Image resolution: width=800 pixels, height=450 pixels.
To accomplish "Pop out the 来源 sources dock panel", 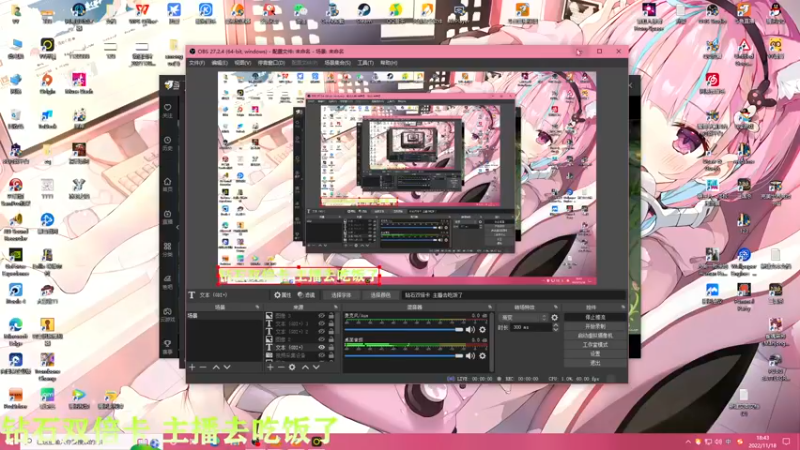I will 336,307.
